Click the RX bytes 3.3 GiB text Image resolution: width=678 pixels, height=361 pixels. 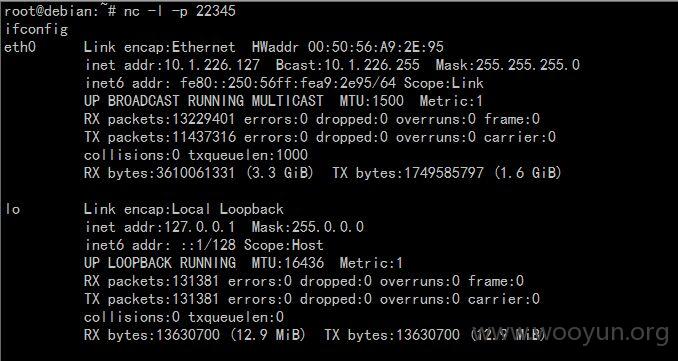(x=199, y=173)
